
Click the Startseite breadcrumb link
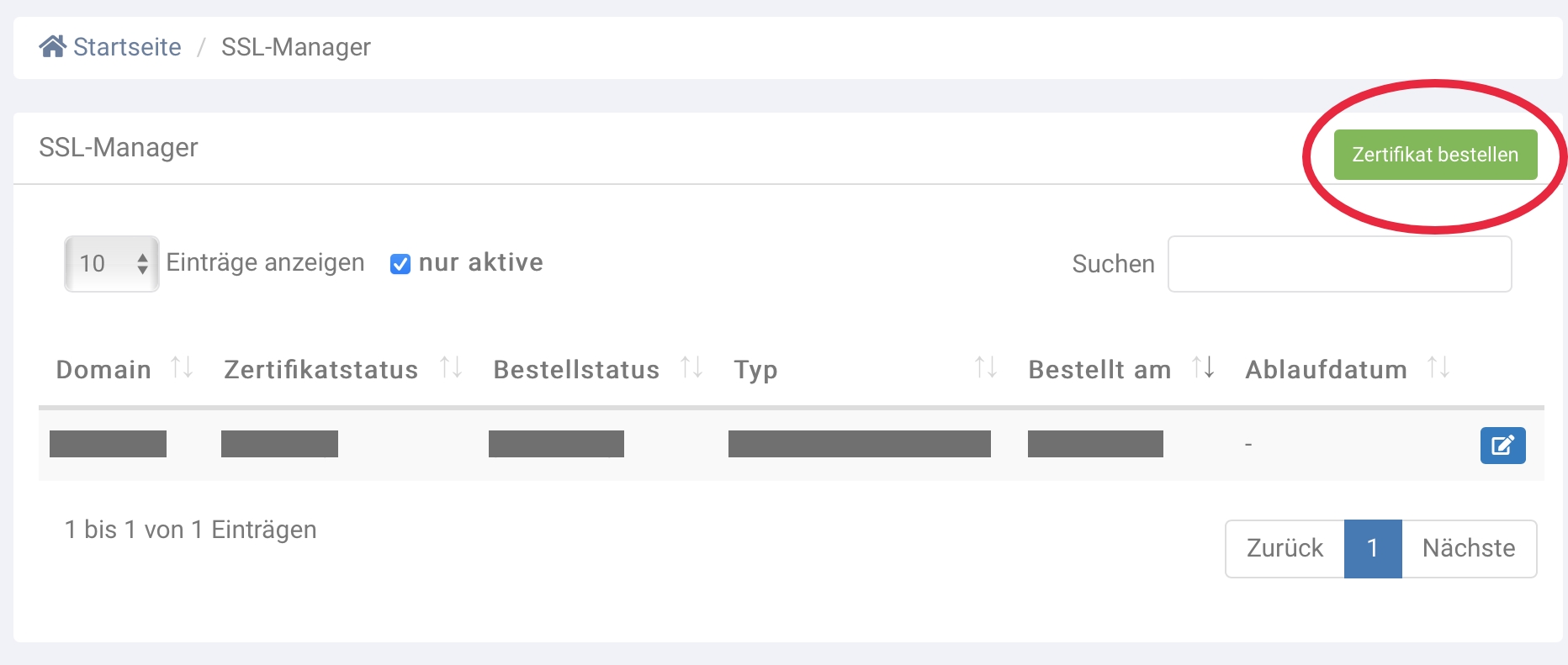tap(127, 47)
